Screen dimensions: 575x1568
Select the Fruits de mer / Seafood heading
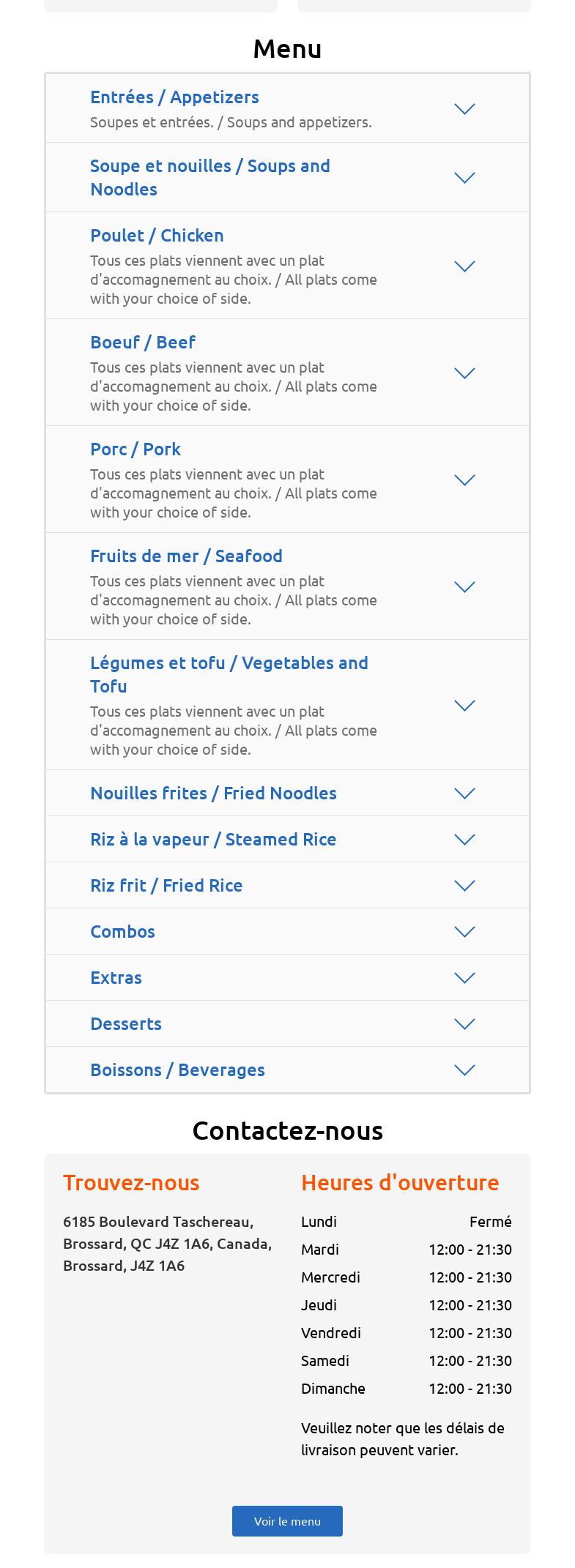pos(186,556)
